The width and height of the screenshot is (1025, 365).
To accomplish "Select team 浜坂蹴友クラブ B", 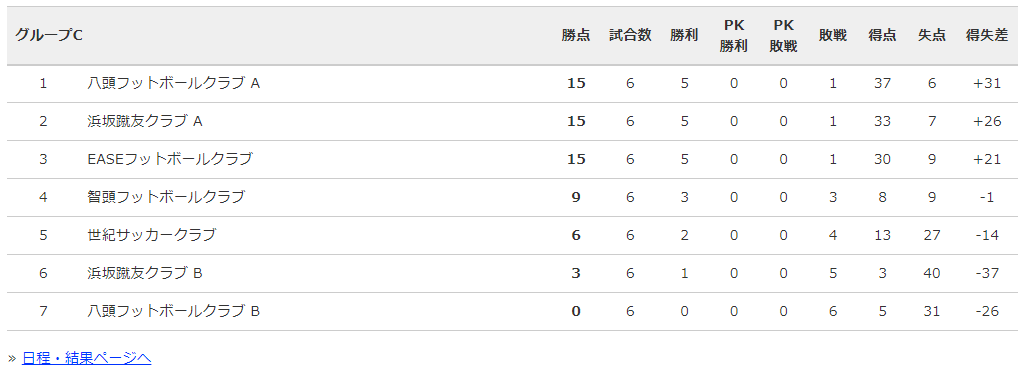I will 145,273.
